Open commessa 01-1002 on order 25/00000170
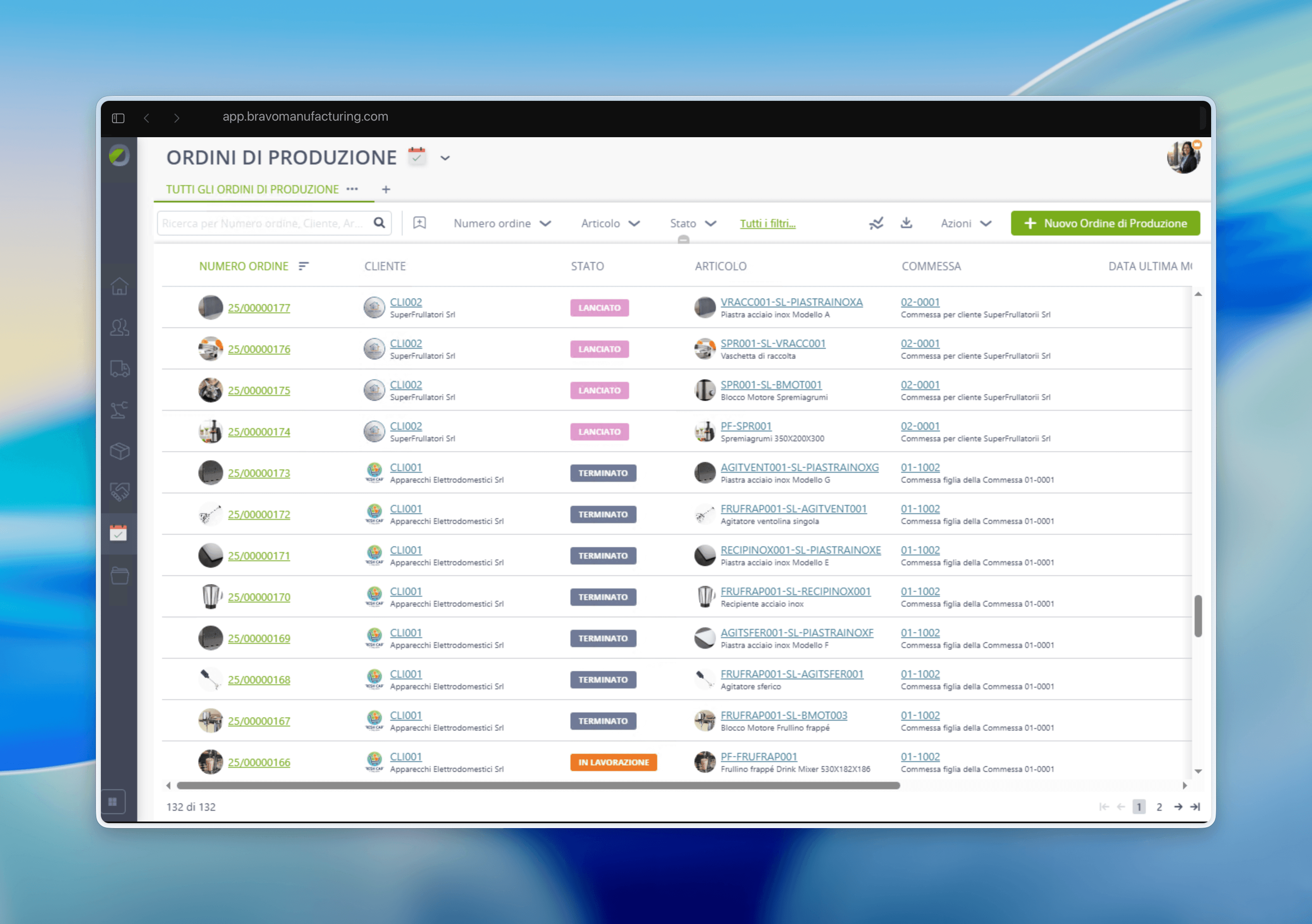This screenshot has width=1312, height=924. (x=920, y=591)
